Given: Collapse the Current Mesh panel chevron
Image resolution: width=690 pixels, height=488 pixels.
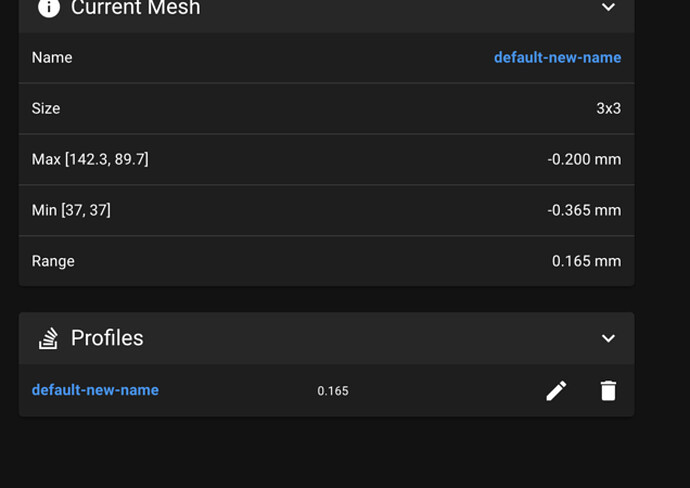Looking at the screenshot, I should click(608, 7).
